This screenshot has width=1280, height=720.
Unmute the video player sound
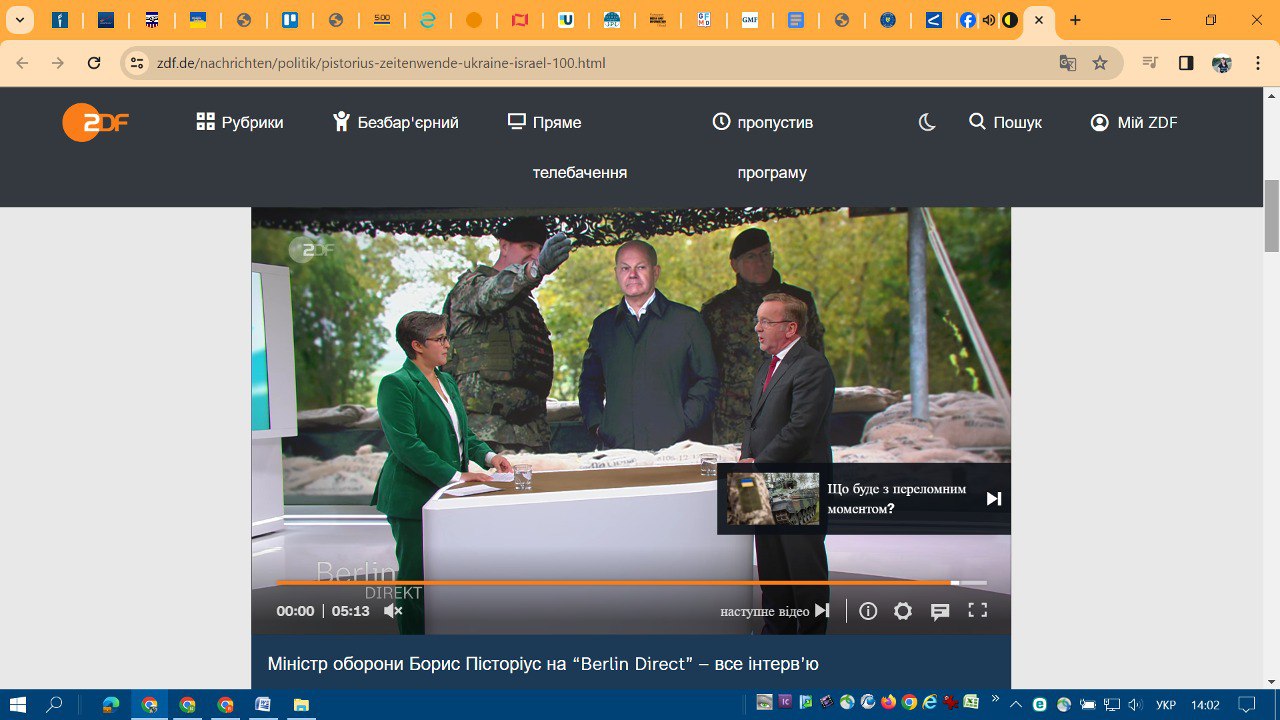tap(393, 611)
